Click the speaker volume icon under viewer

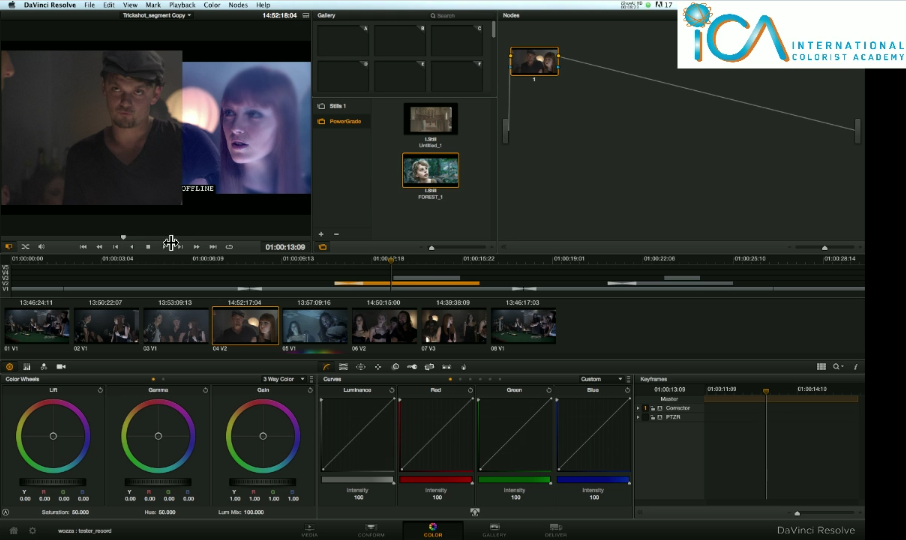tap(41, 247)
